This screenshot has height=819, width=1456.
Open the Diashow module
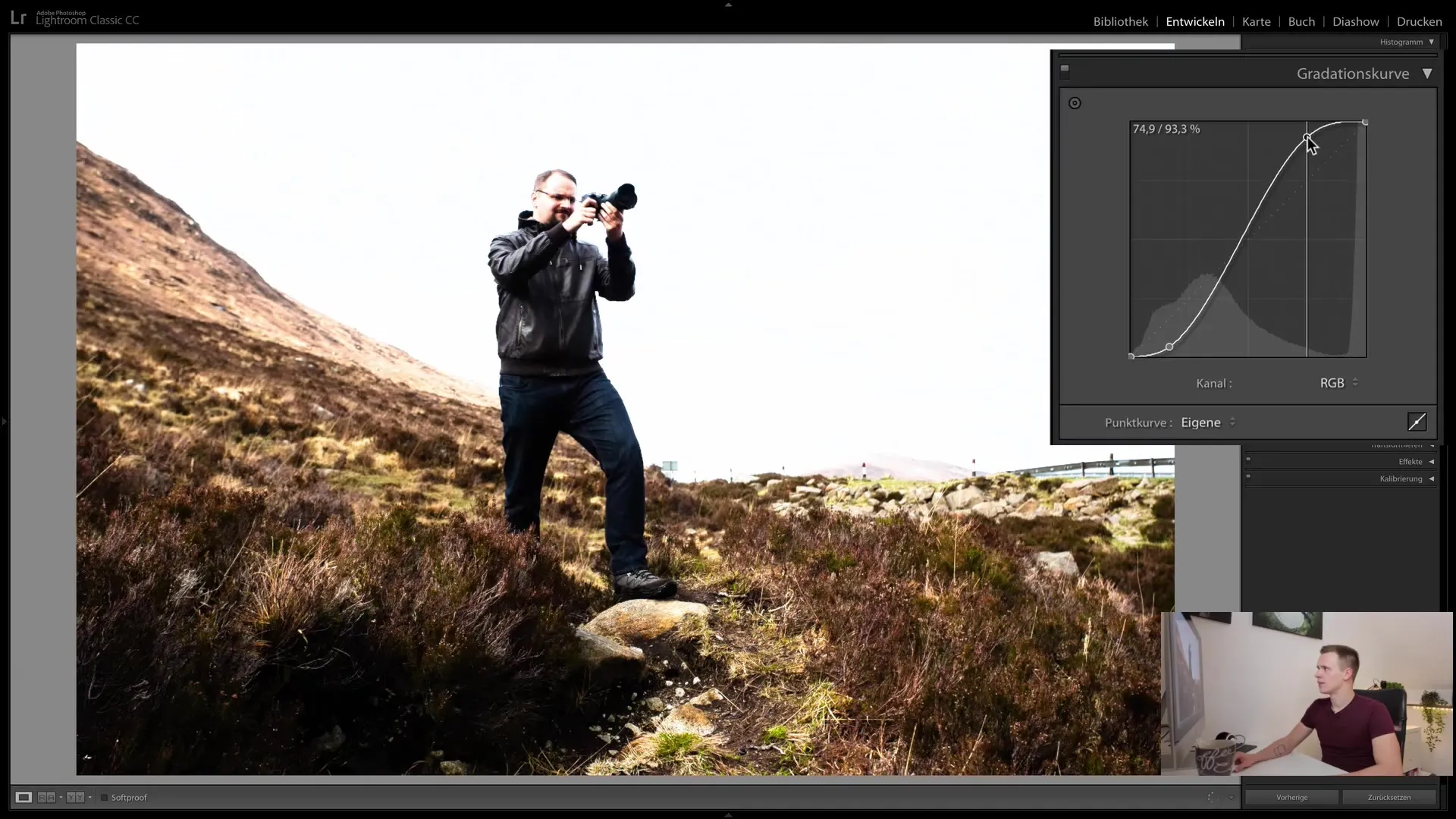[x=1356, y=21]
